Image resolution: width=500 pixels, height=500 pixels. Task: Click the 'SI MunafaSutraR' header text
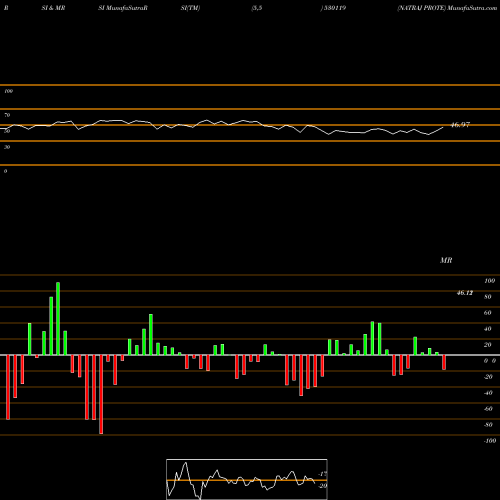pyautogui.click(x=123, y=8)
